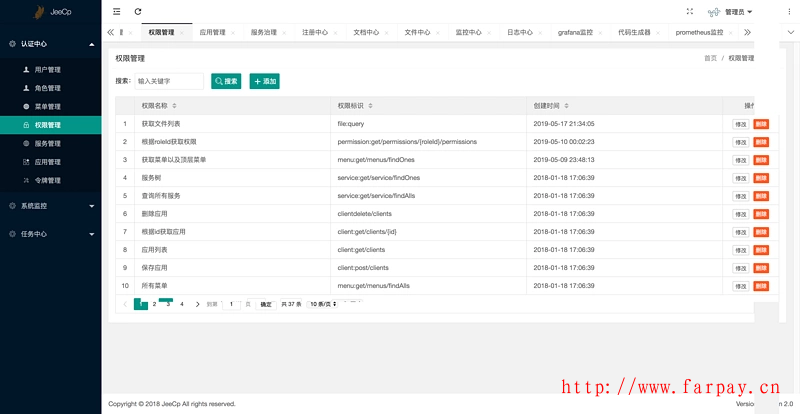Screen dimensions: 800x414
Task: Click the search keyword input field
Action: (x=167, y=81)
